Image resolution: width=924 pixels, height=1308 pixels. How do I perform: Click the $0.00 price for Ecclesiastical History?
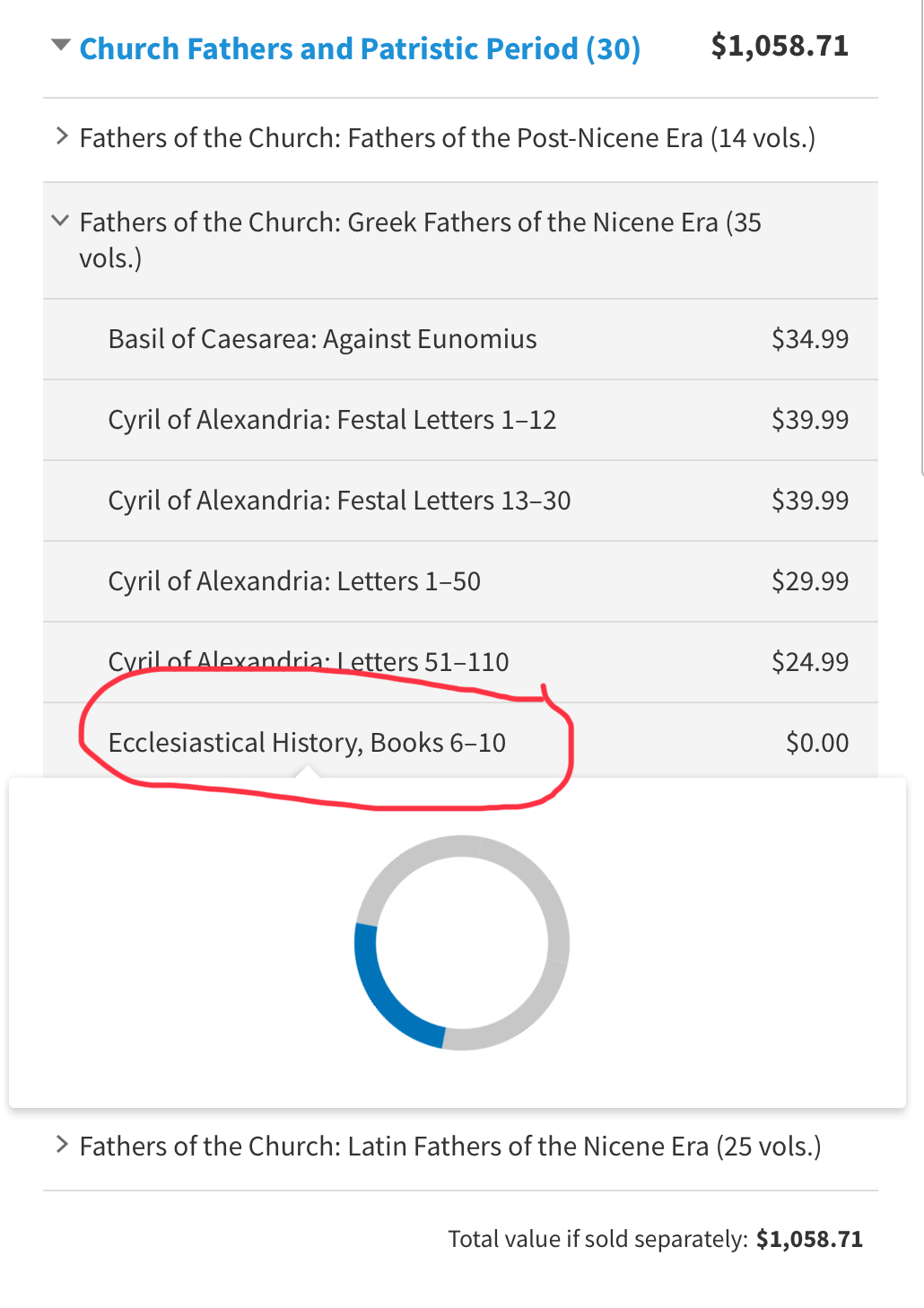(x=817, y=743)
